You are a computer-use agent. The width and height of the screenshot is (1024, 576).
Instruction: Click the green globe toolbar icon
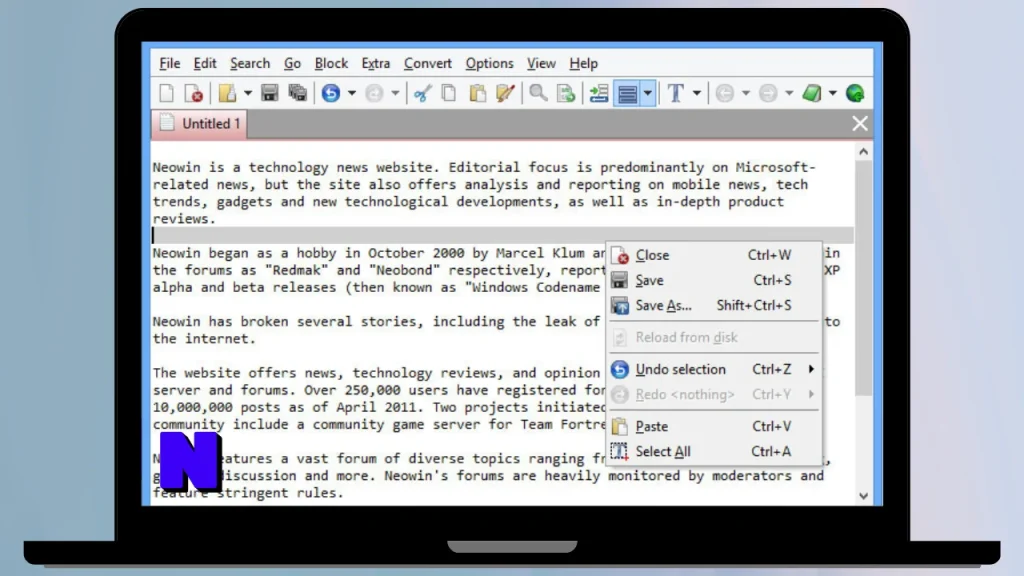pyautogui.click(x=855, y=93)
